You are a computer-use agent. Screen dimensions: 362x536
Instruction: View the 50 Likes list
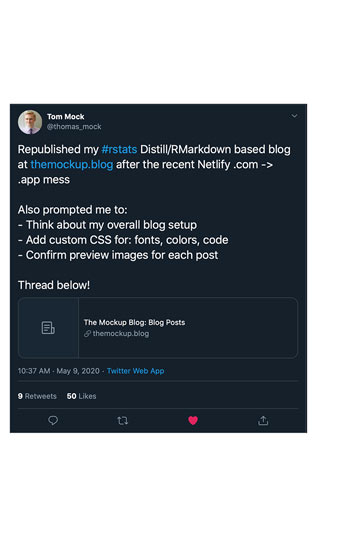coord(81,396)
